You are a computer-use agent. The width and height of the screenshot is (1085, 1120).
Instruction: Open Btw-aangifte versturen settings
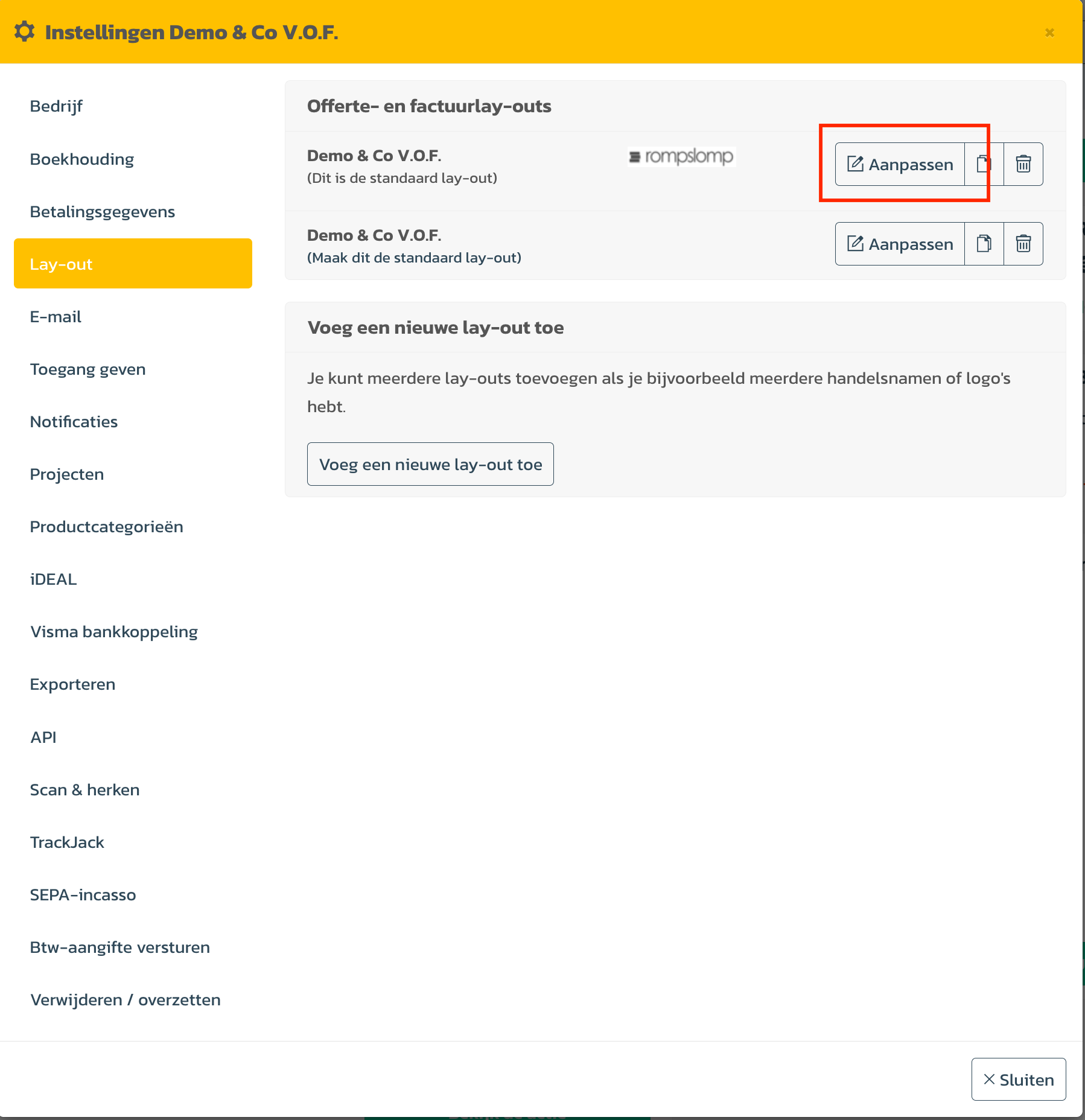pos(120,947)
